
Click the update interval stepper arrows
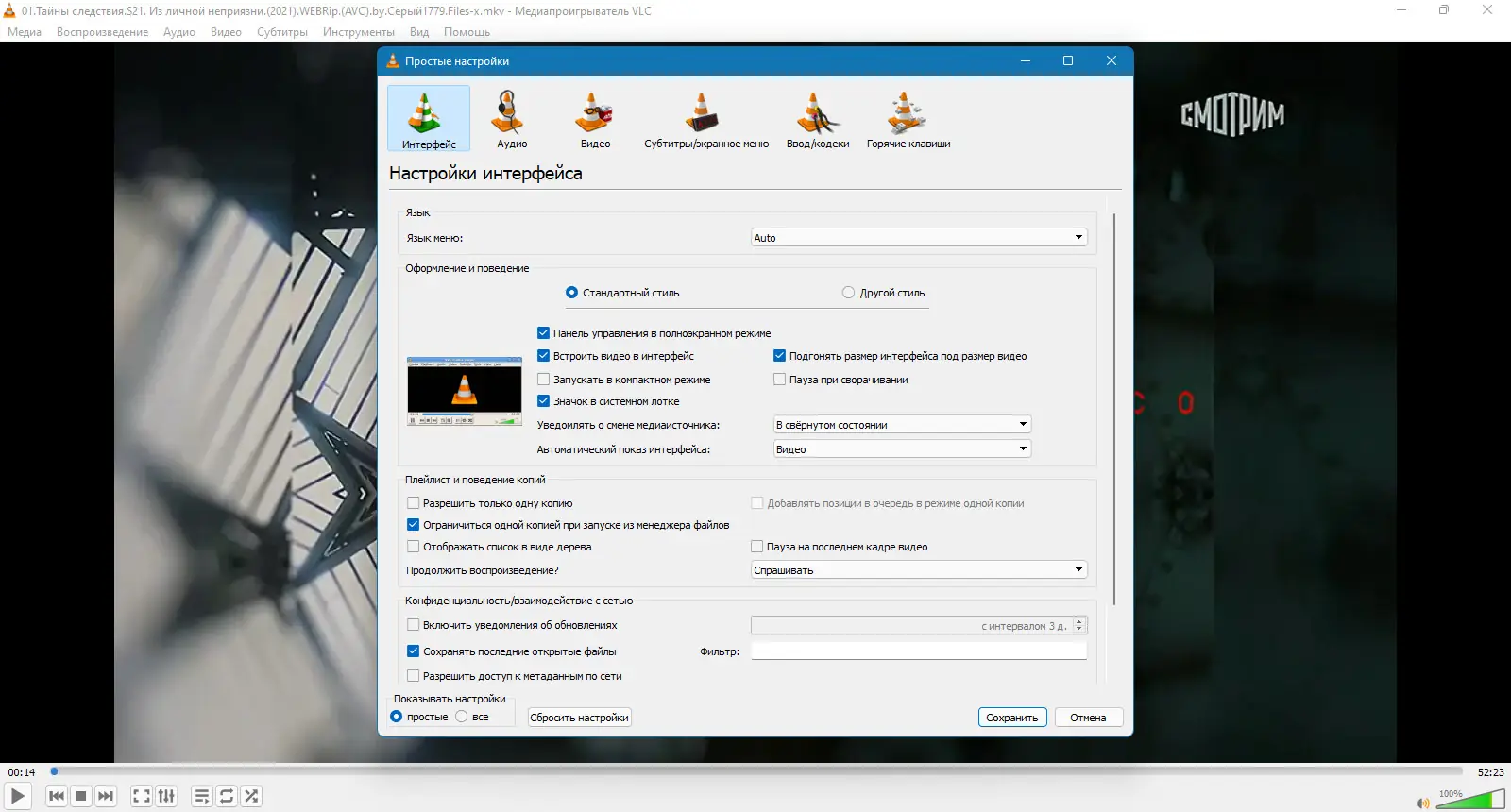pyautogui.click(x=1079, y=625)
